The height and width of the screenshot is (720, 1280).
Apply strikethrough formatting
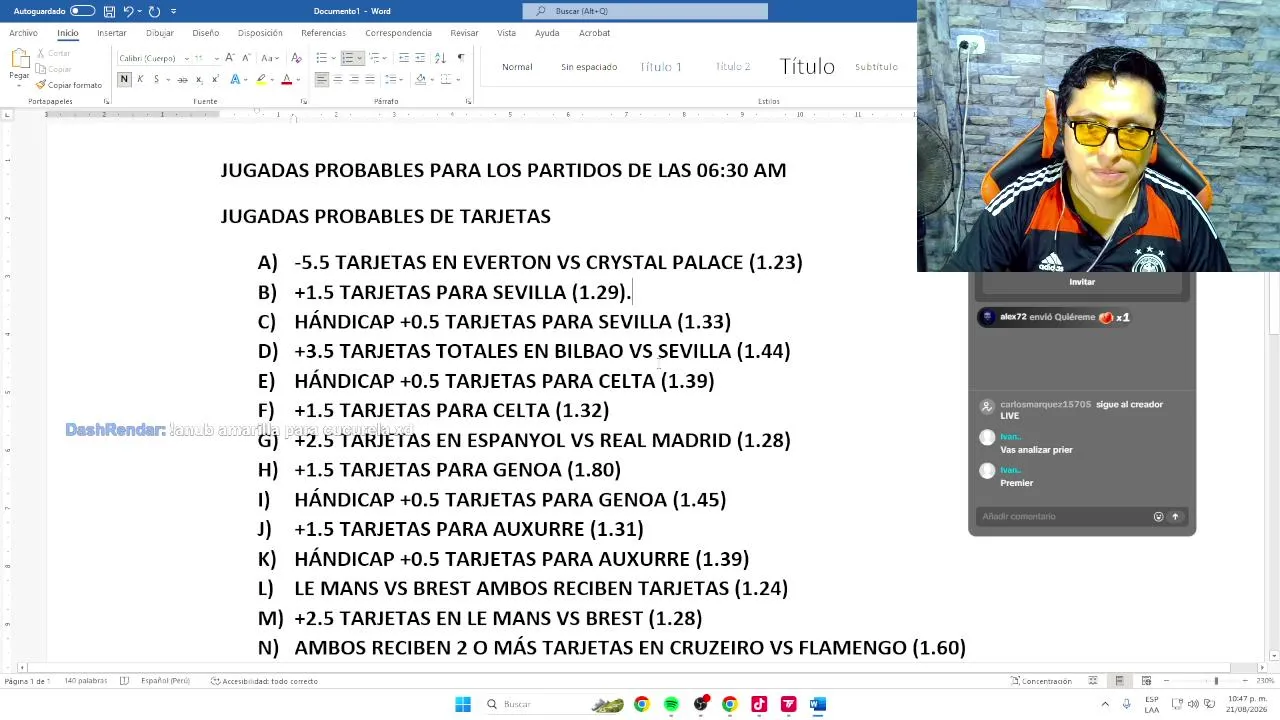point(182,79)
